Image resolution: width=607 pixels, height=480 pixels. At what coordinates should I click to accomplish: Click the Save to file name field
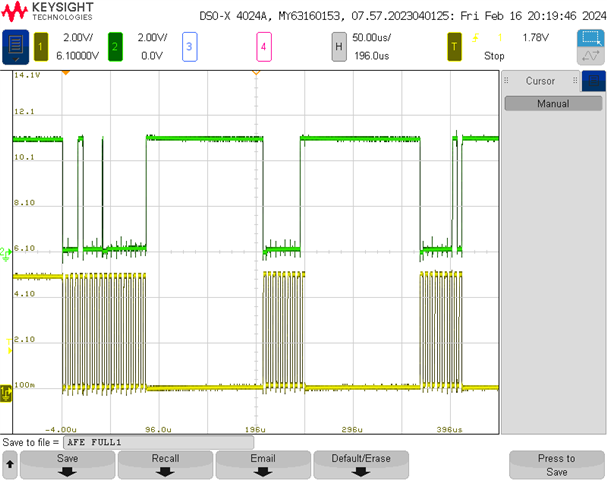point(159,442)
